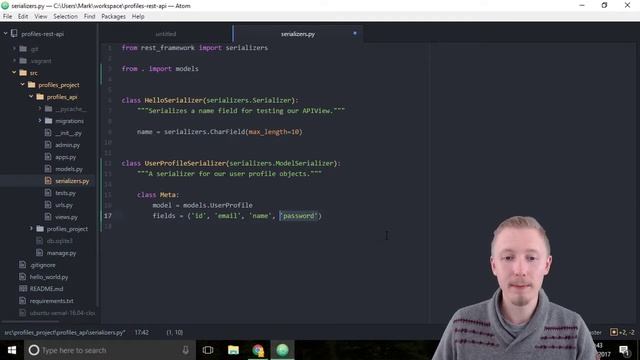640x360 pixels.
Task: Click the Atom icon on the taskbar
Action: (x=282, y=350)
